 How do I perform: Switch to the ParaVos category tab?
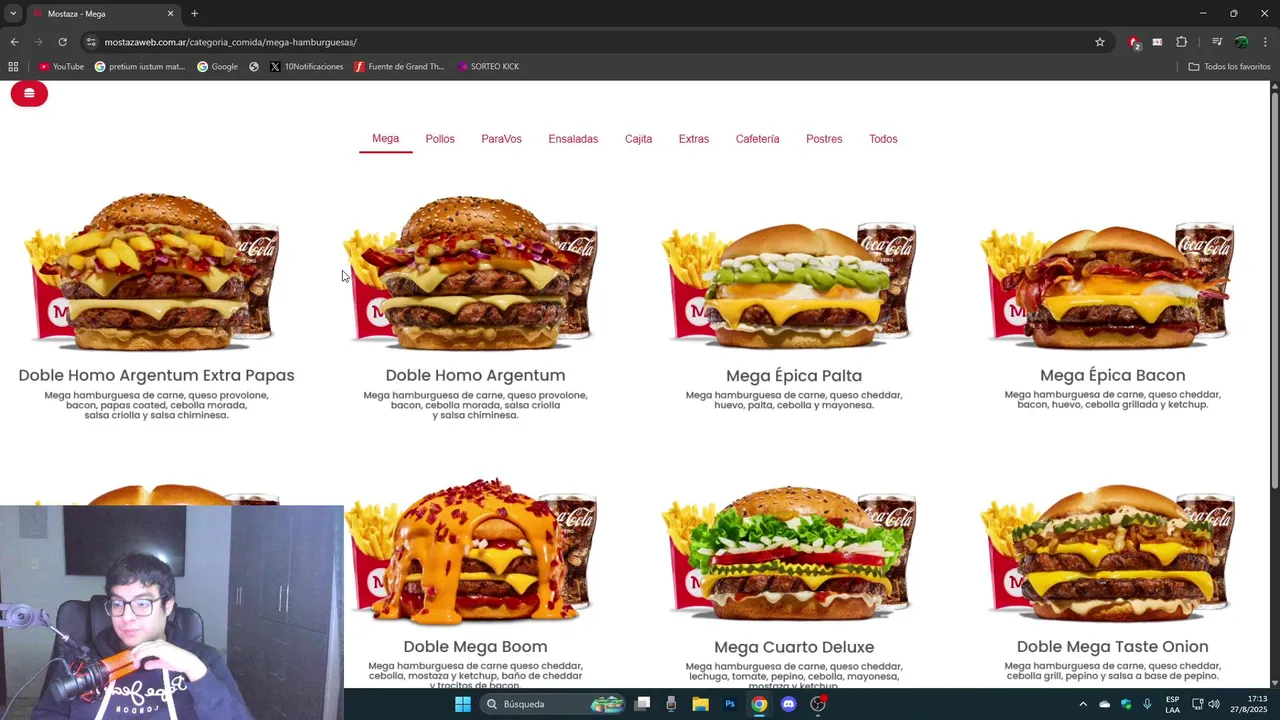click(501, 139)
